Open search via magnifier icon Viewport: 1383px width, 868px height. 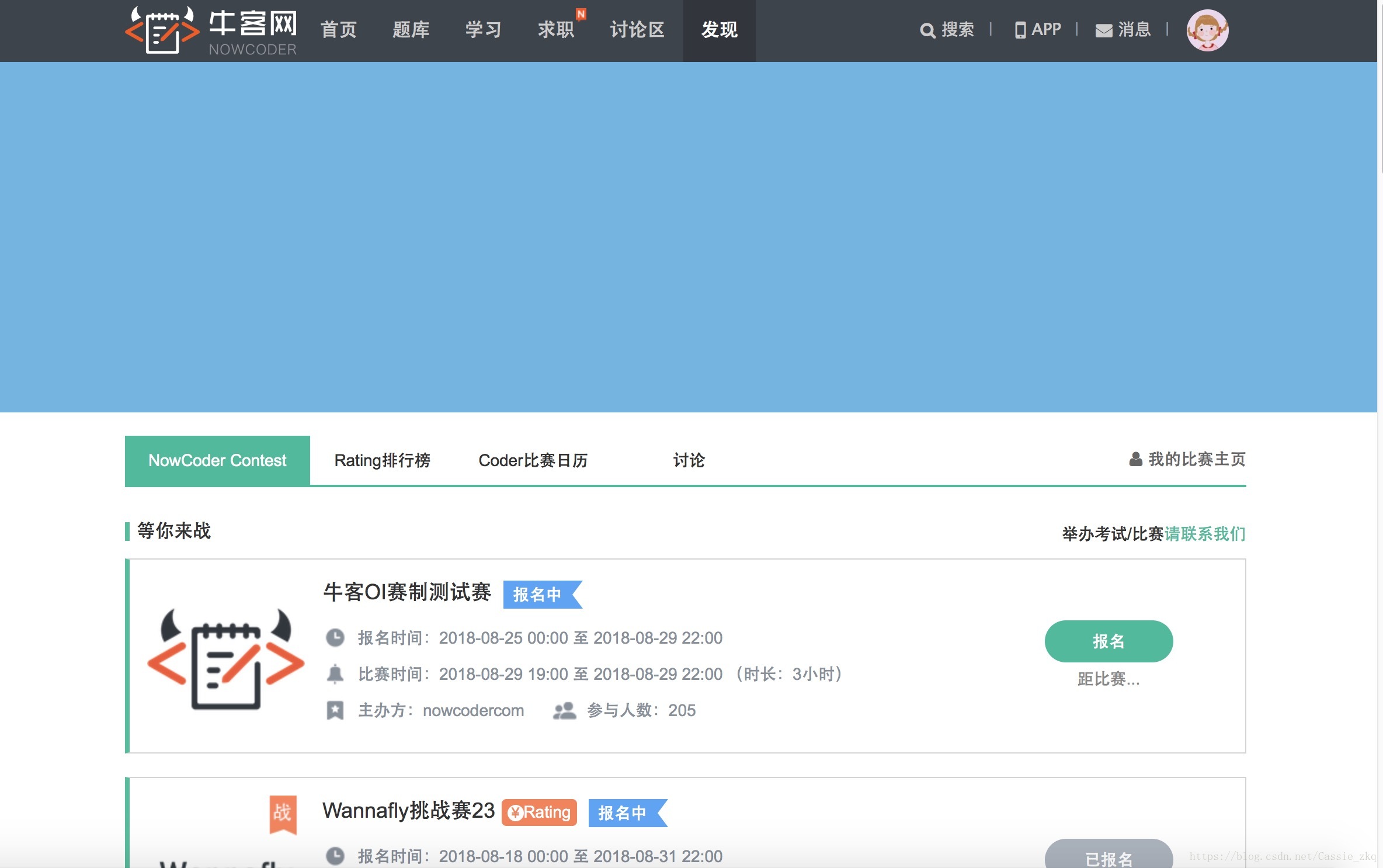927,30
